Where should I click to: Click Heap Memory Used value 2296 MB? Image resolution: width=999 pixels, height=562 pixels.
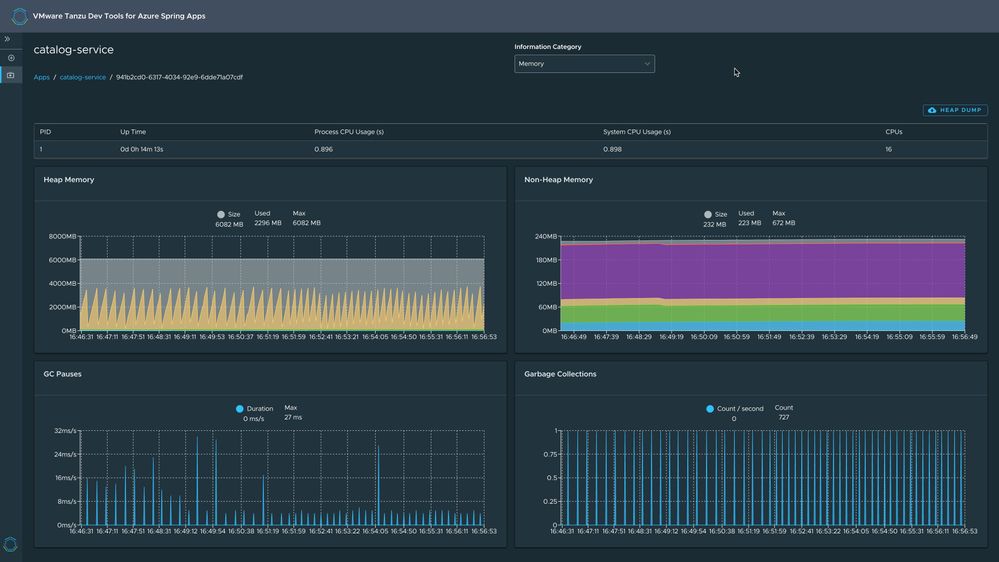point(268,223)
